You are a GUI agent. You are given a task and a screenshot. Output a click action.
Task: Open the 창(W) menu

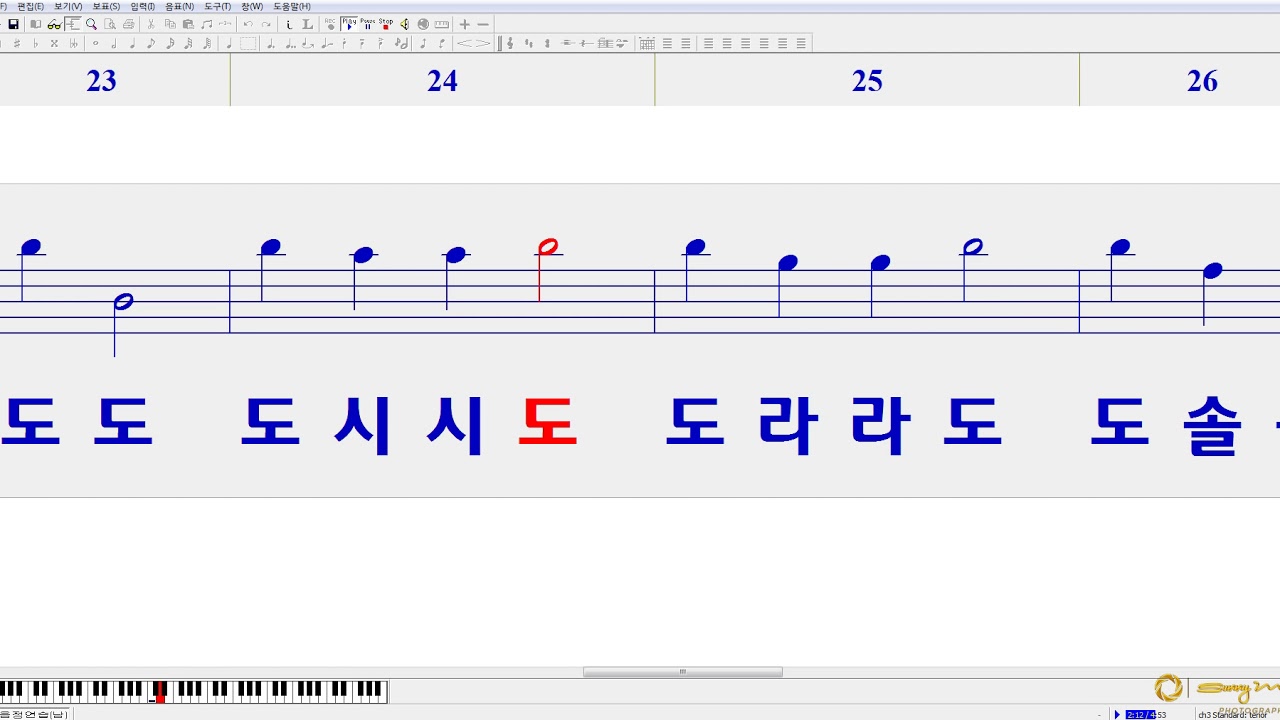point(252,6)
